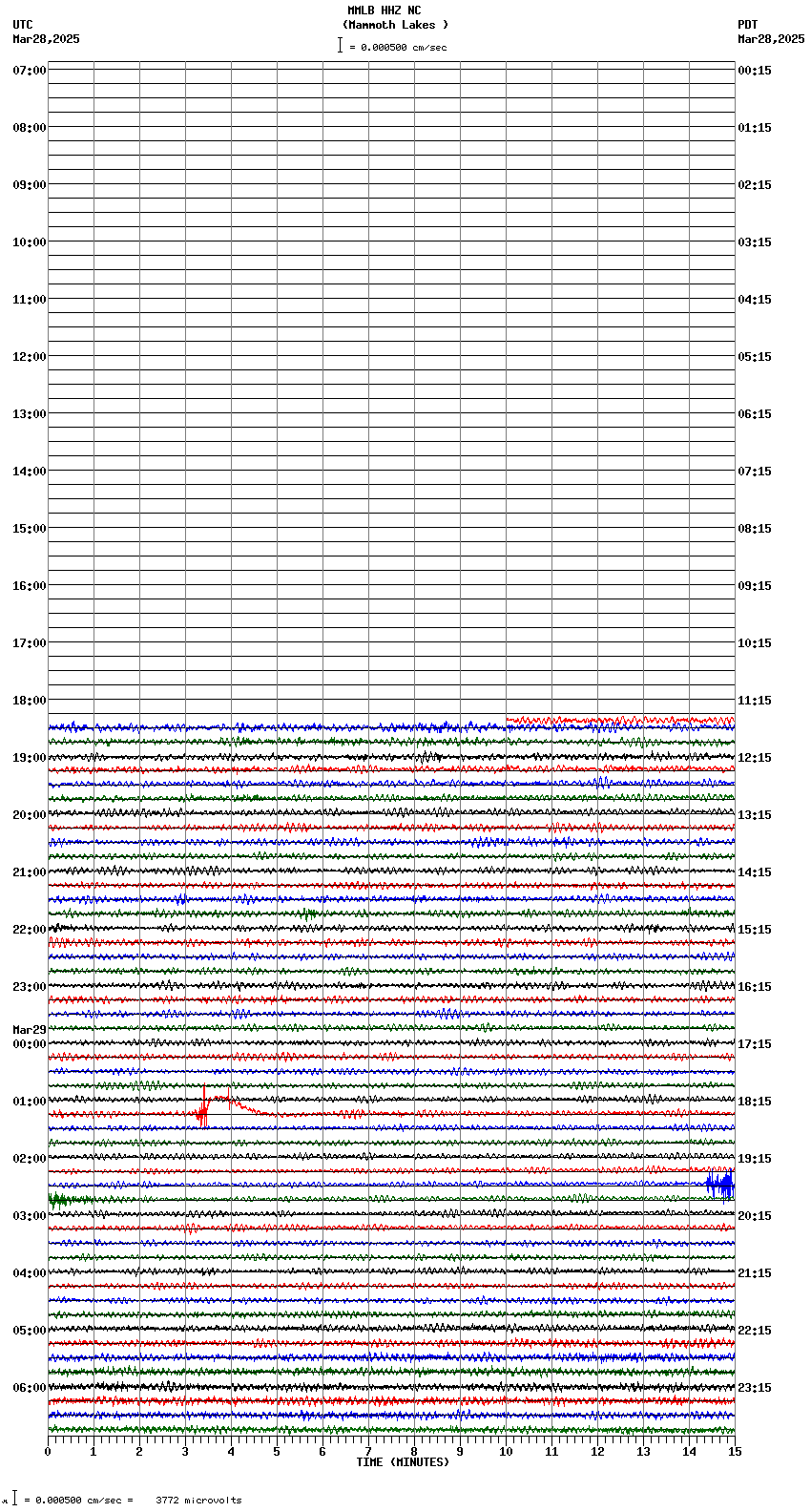Click the 03:00 UTC time label
811x1512 pixels.
coord(30,1216)
